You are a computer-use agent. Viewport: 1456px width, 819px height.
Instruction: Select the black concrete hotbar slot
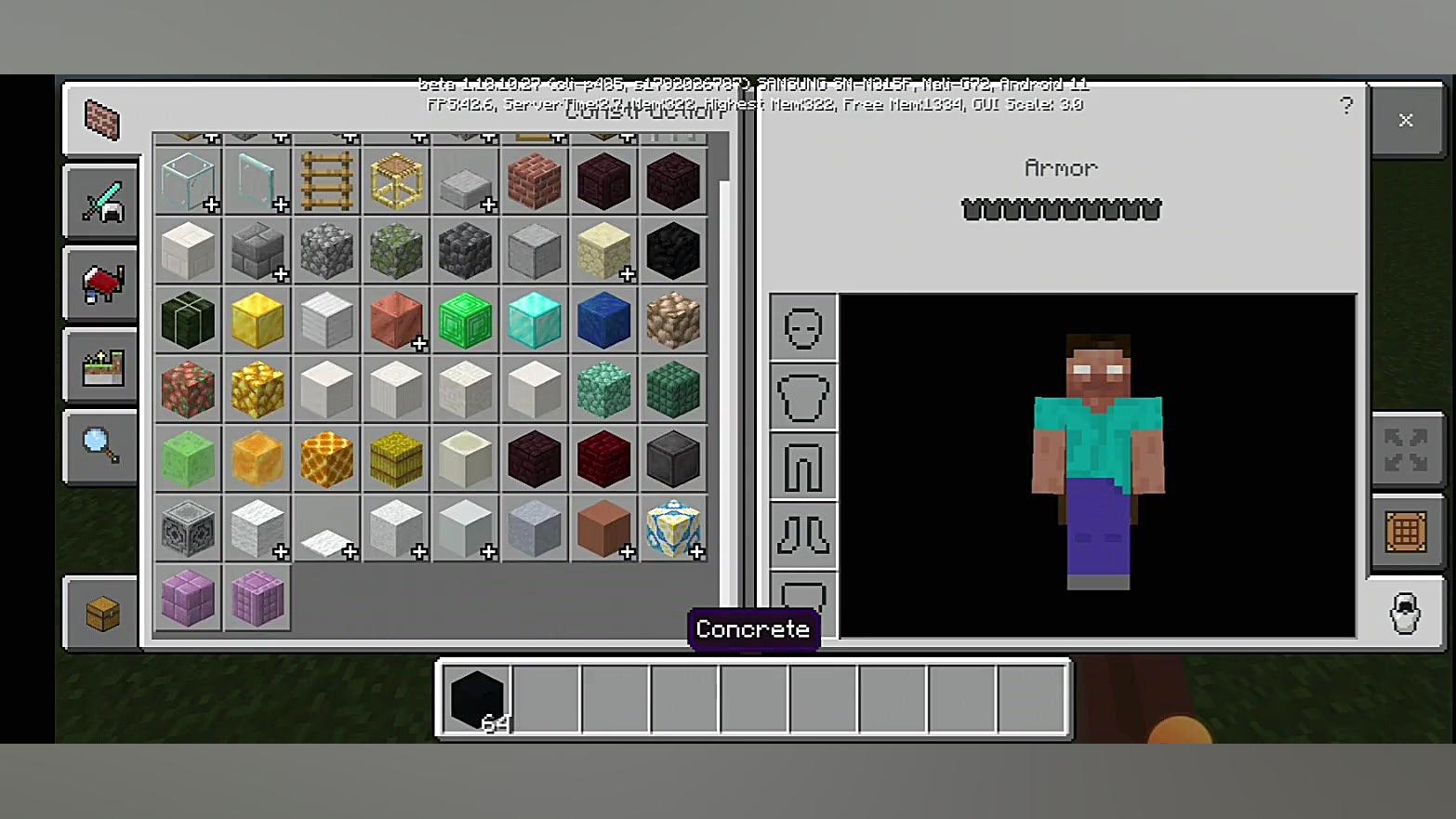(x=477, y=699)
